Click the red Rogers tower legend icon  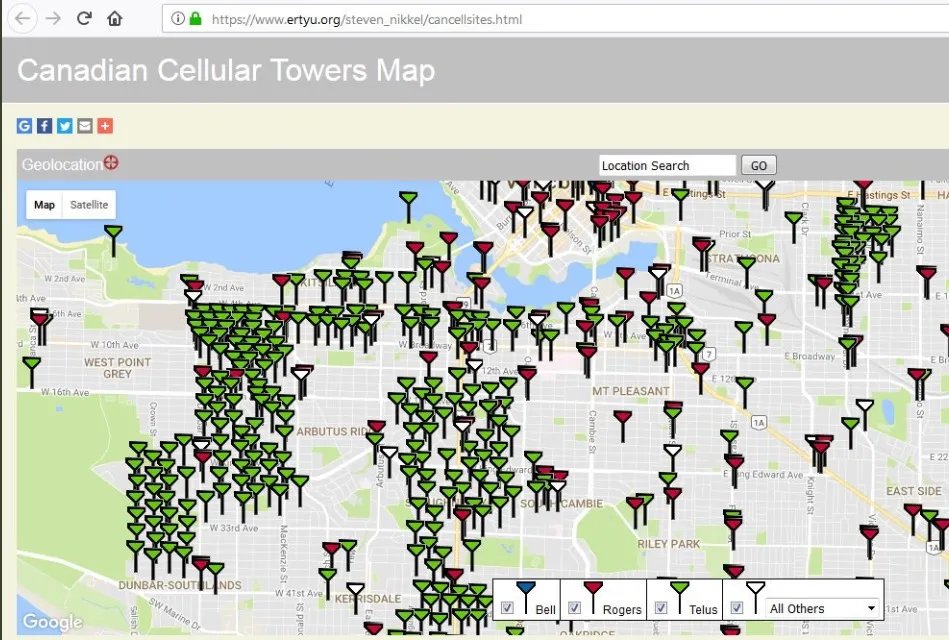pyautogui.click(x=593, y=596)
